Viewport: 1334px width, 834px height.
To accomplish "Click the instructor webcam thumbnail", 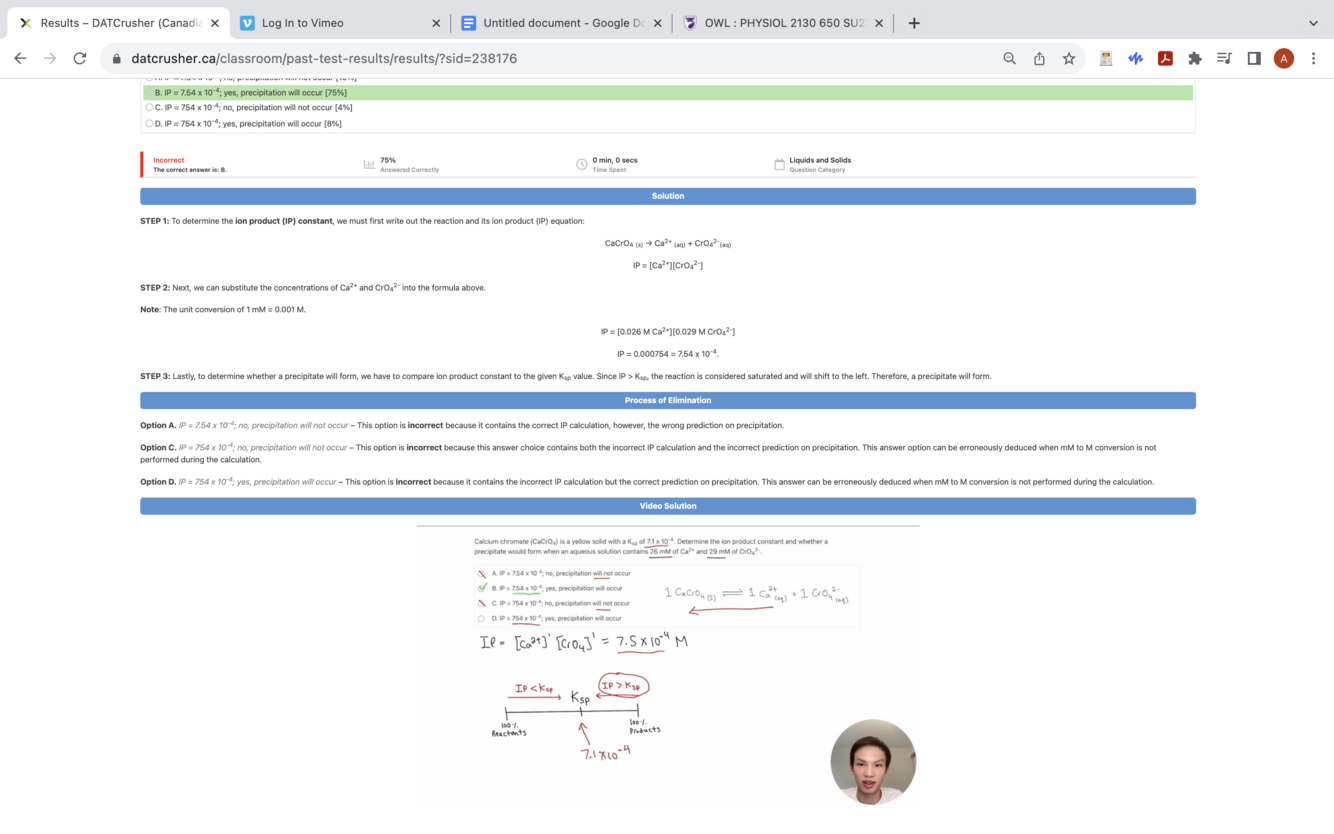I will [x=873, y=762].
